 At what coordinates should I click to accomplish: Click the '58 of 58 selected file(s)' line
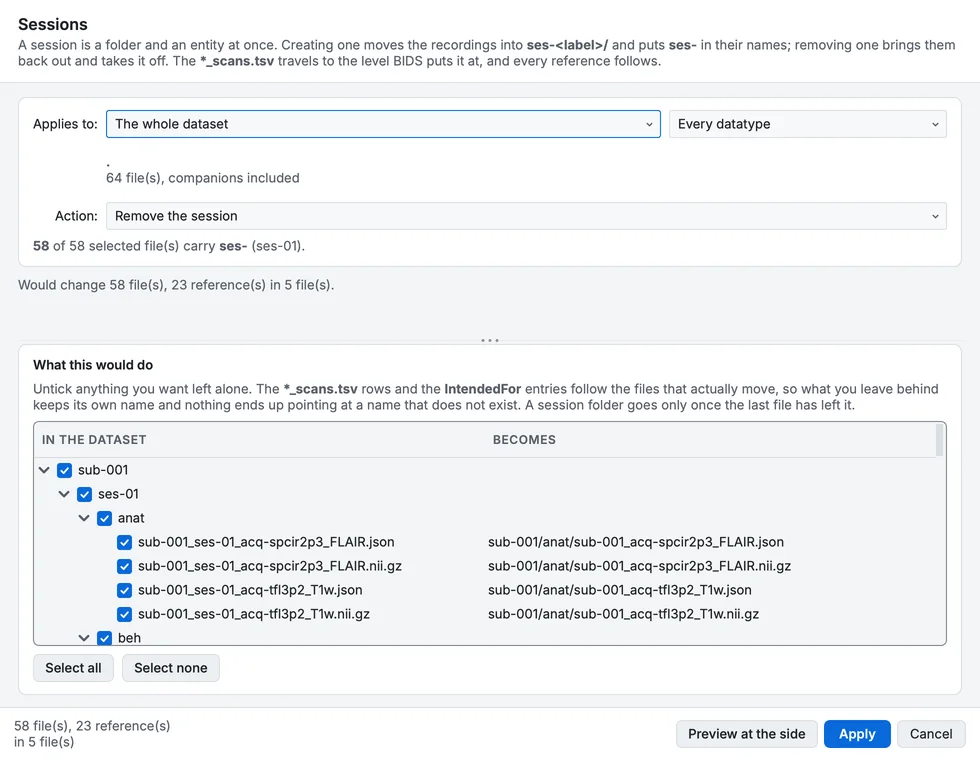click(169, 246)
